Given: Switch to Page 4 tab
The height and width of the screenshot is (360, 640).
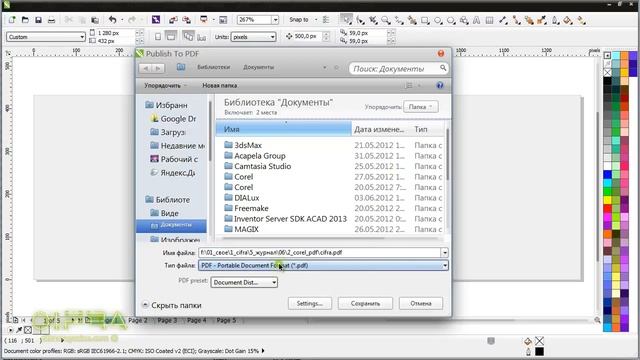Looking at the screenshot, I should pyautogui.click(x=197, y=320).
